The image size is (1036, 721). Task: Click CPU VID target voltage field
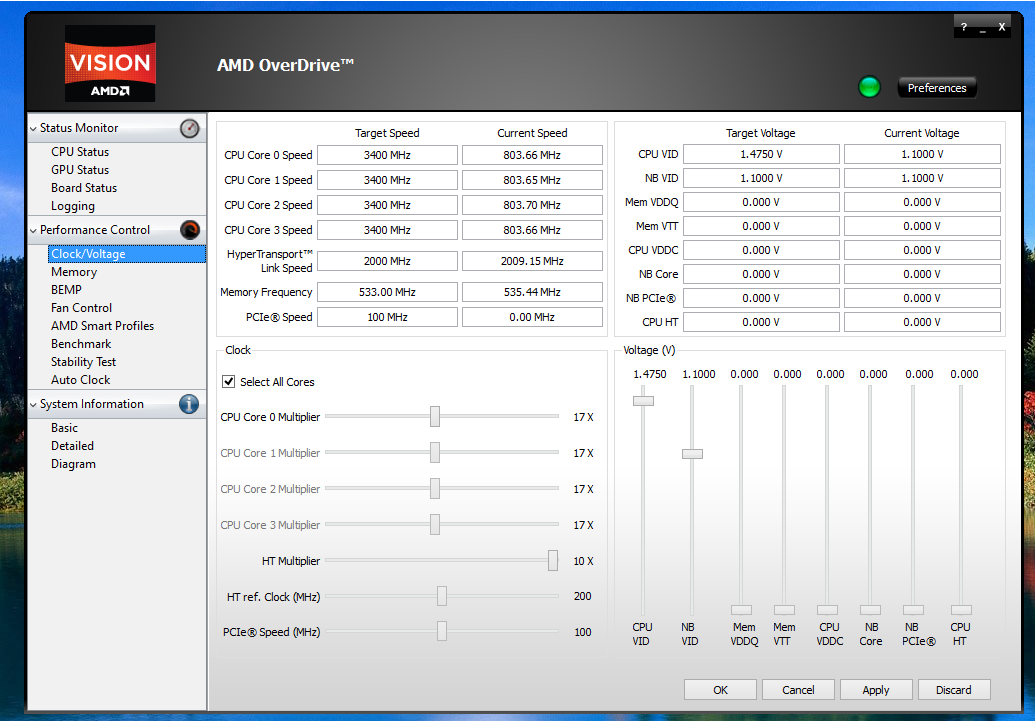point(761,154)
